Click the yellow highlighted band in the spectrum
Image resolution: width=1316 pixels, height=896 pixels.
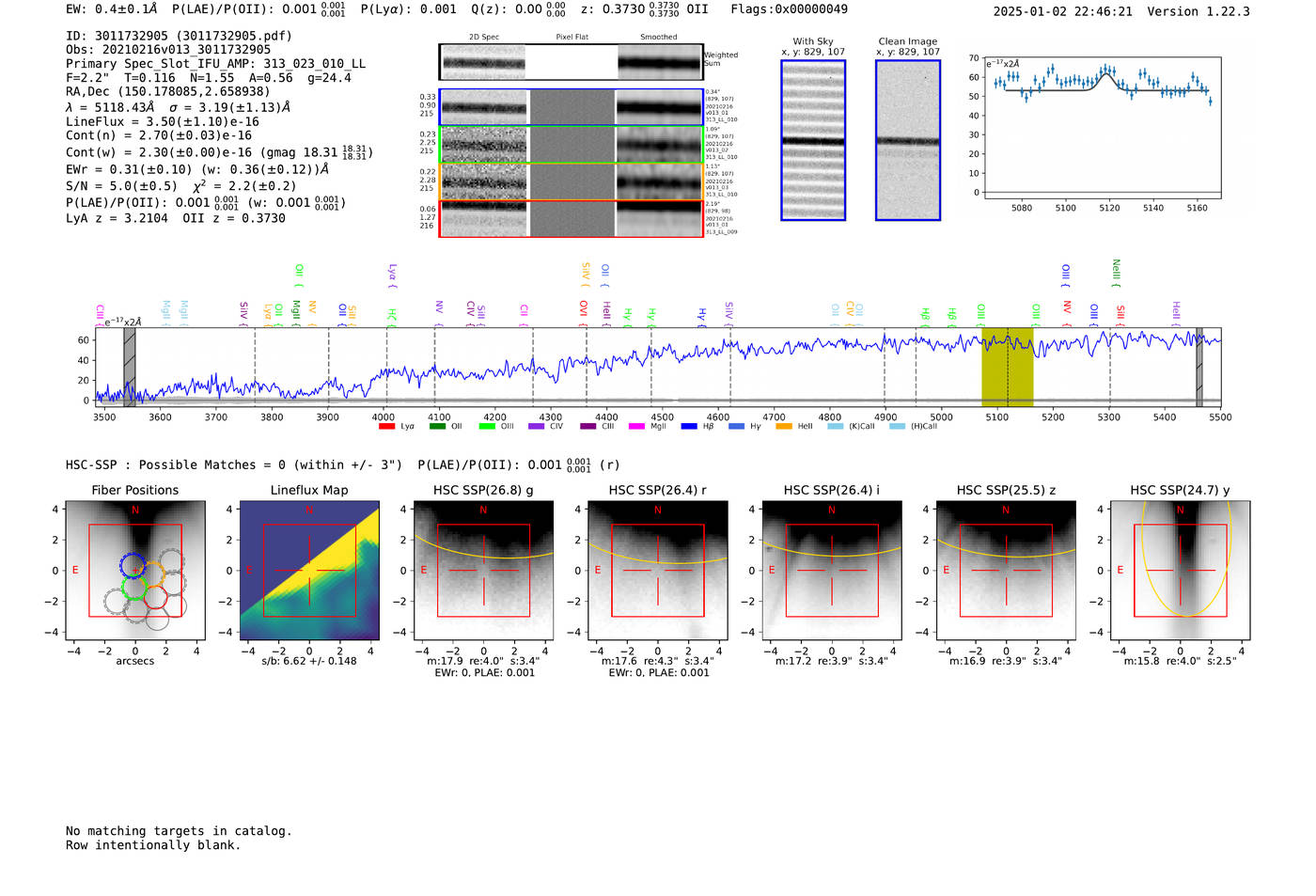(1008, 367)
